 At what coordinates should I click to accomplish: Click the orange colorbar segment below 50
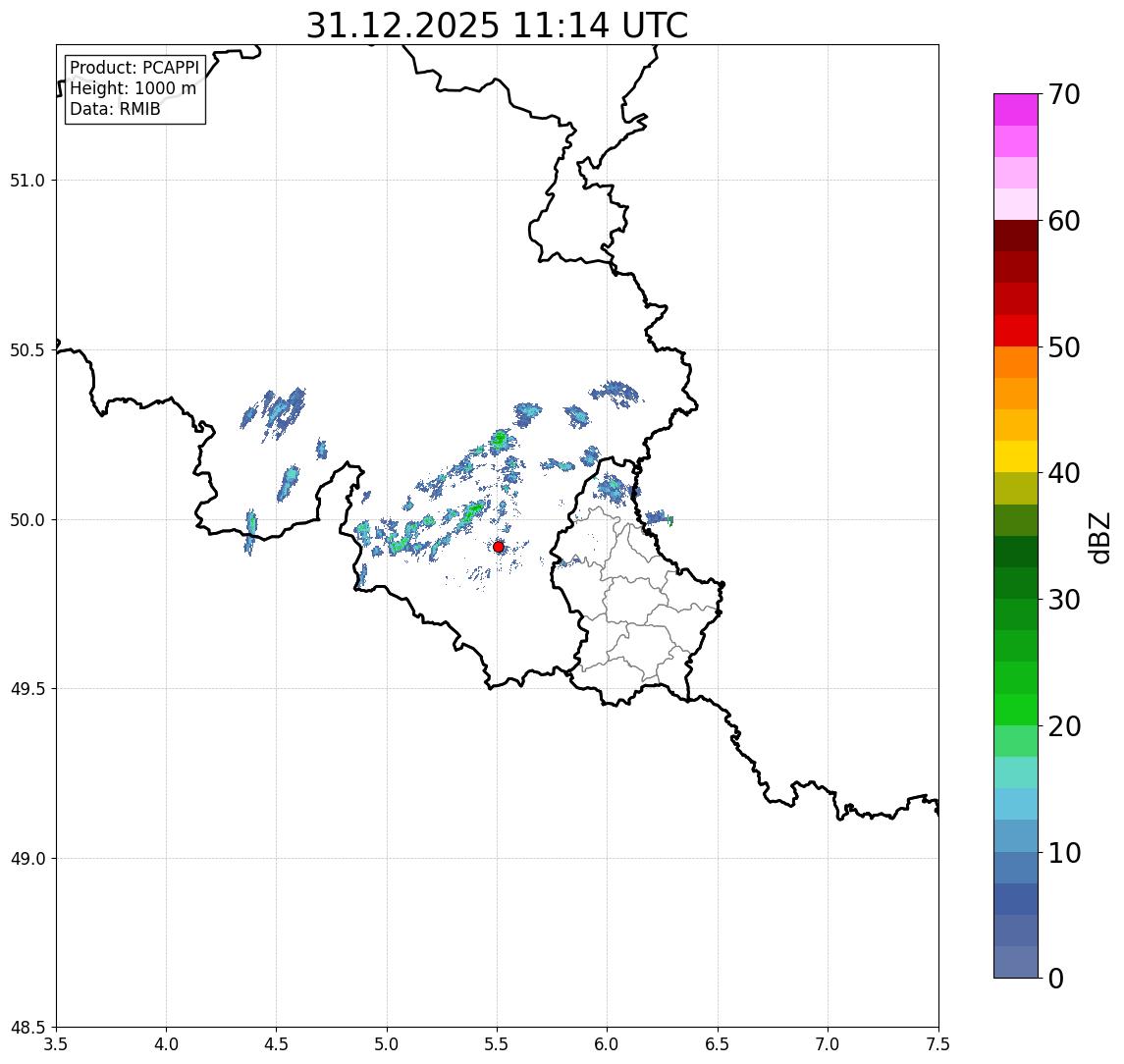(1016, 363)
